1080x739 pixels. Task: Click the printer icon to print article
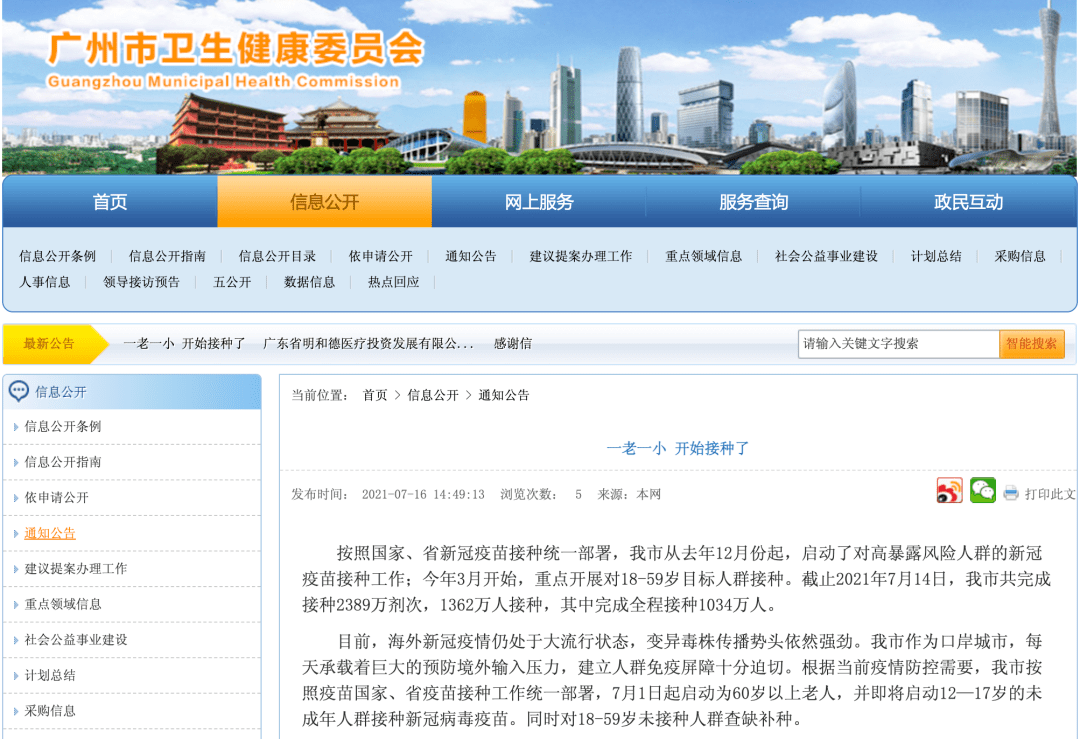1011,494
